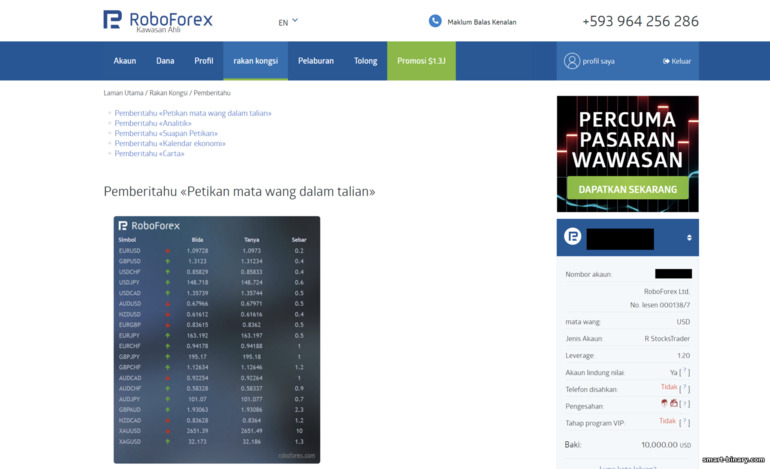Expand the account selector arrows
770x469 pixels.
[689, 238]
